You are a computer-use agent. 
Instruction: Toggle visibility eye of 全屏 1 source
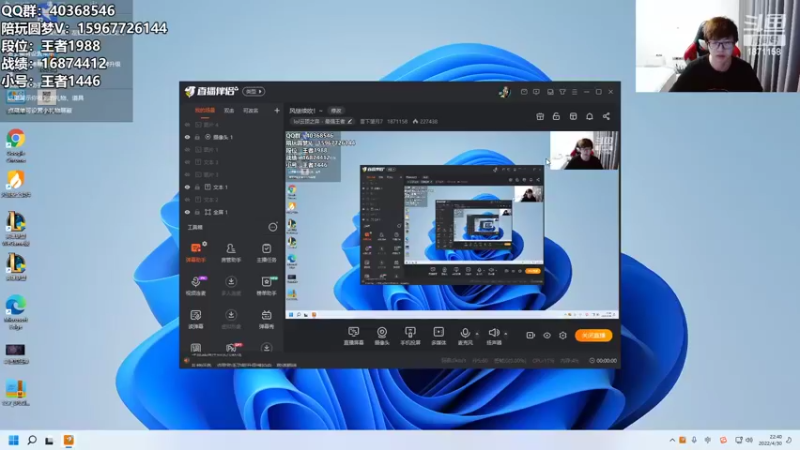(x=187, y=212)
